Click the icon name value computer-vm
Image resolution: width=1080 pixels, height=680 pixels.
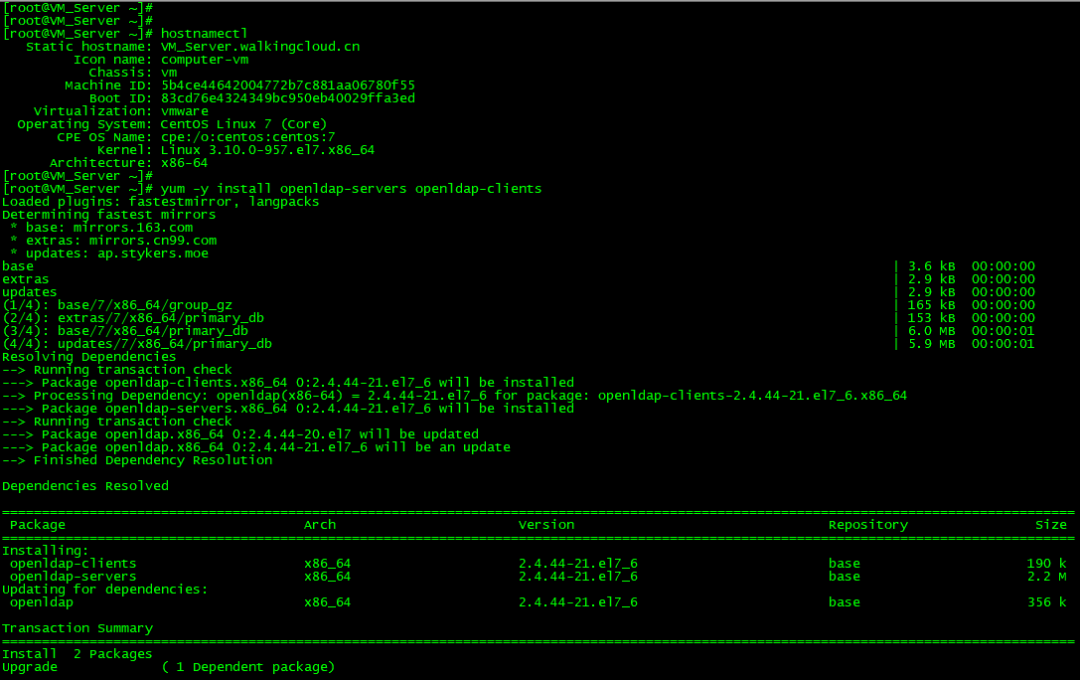[204, 60]
